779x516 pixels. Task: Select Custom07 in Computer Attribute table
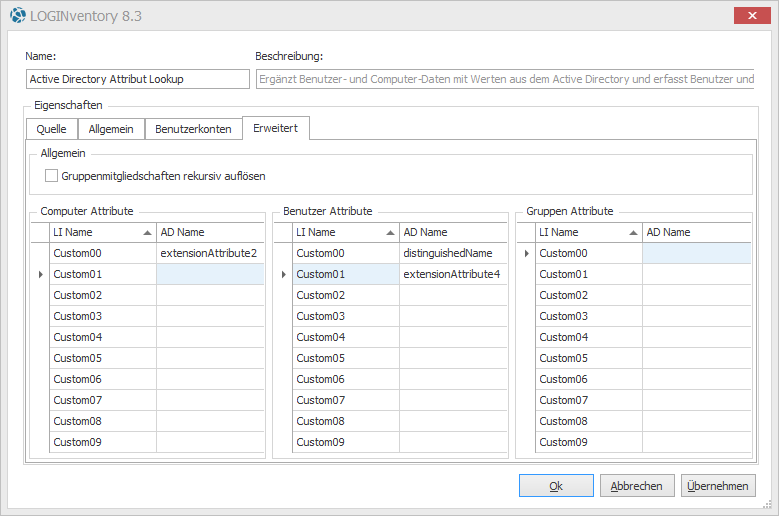(x=103, y=400)
